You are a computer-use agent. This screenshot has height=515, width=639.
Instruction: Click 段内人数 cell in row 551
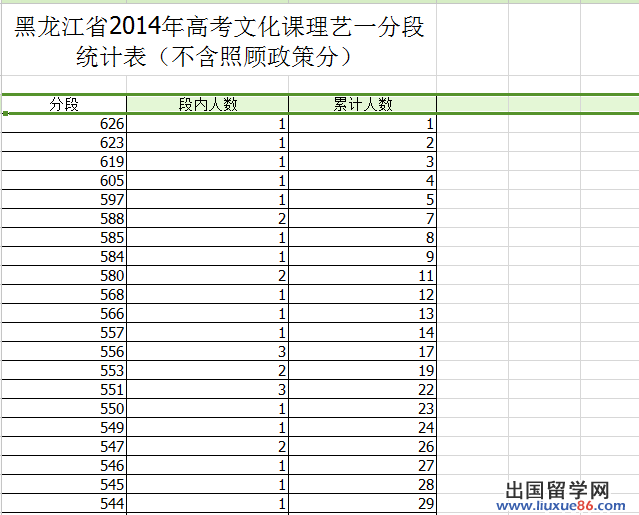[207, 390]
